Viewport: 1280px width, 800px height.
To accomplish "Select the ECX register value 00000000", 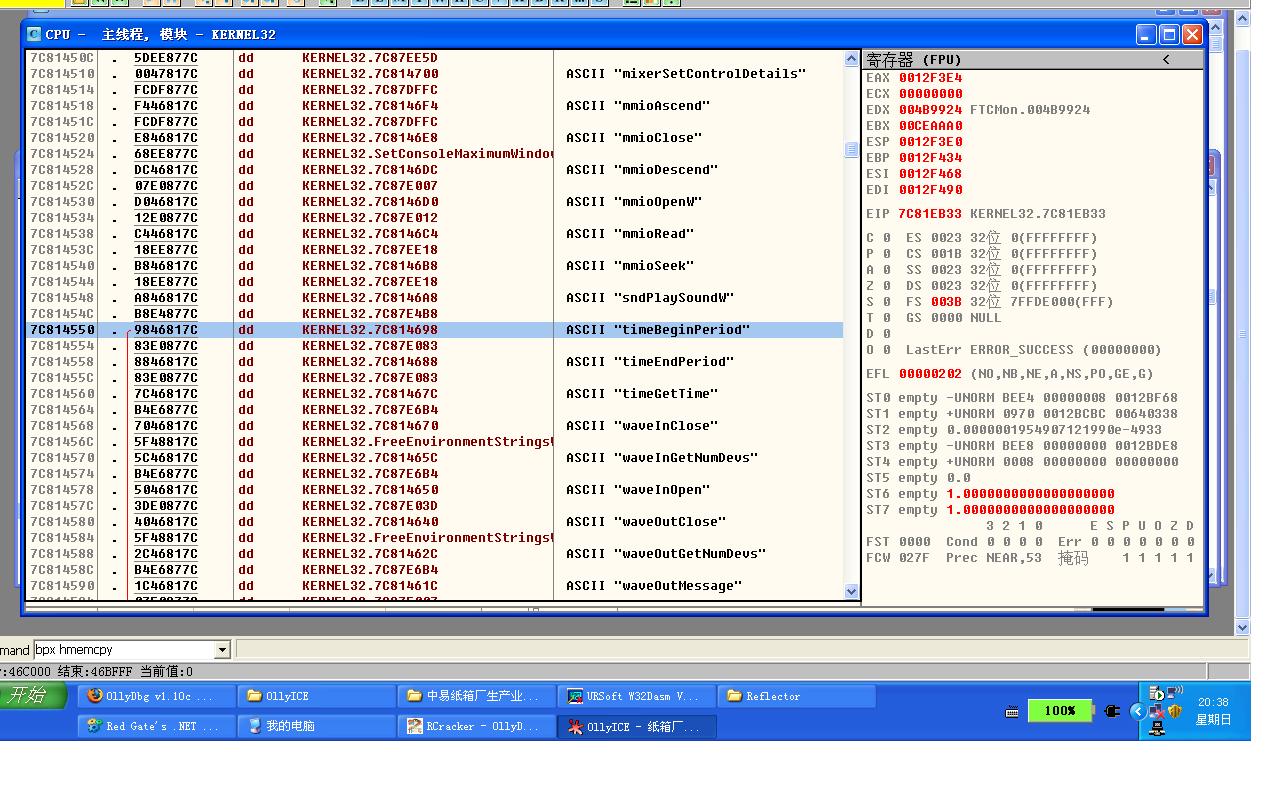I will click(930, 94).
